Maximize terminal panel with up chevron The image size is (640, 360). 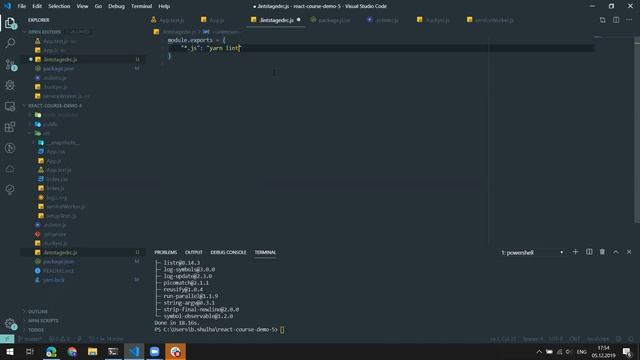point(616,252)
